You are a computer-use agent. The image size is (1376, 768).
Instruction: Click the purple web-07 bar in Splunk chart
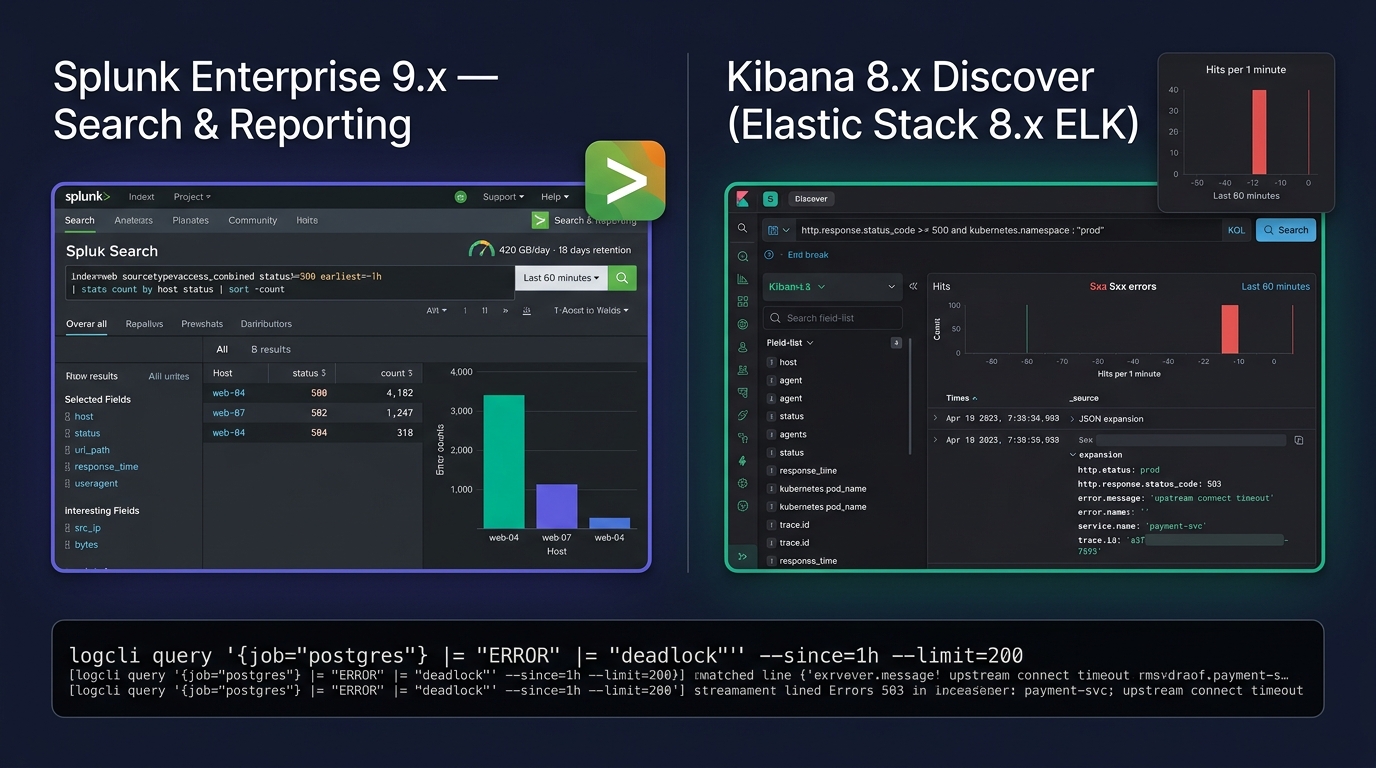click(x=556, y=506)
